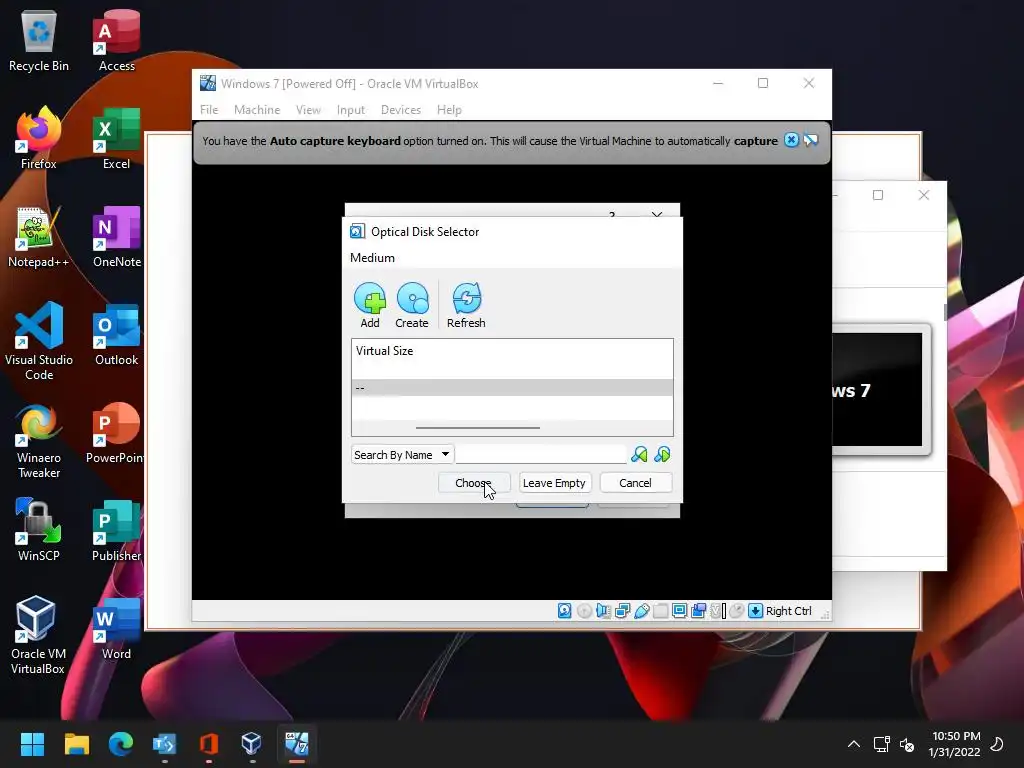Open the View menu

[x=308, y=110]
